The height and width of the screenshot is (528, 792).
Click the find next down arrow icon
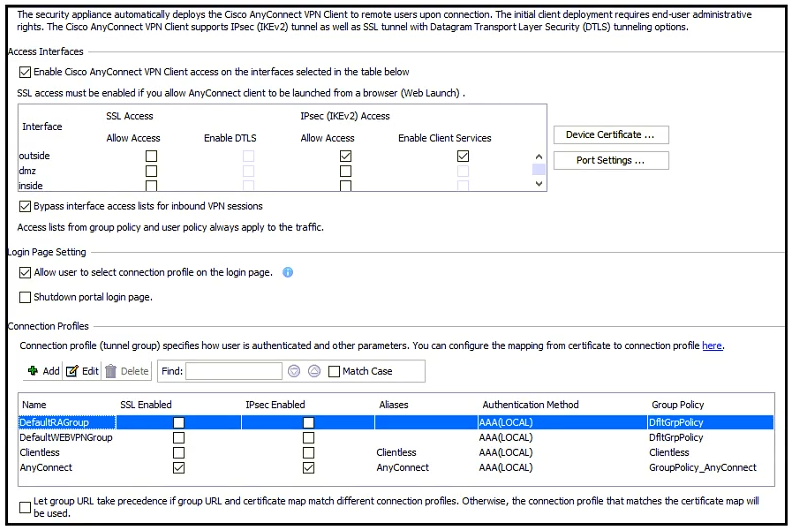[294, 371]
